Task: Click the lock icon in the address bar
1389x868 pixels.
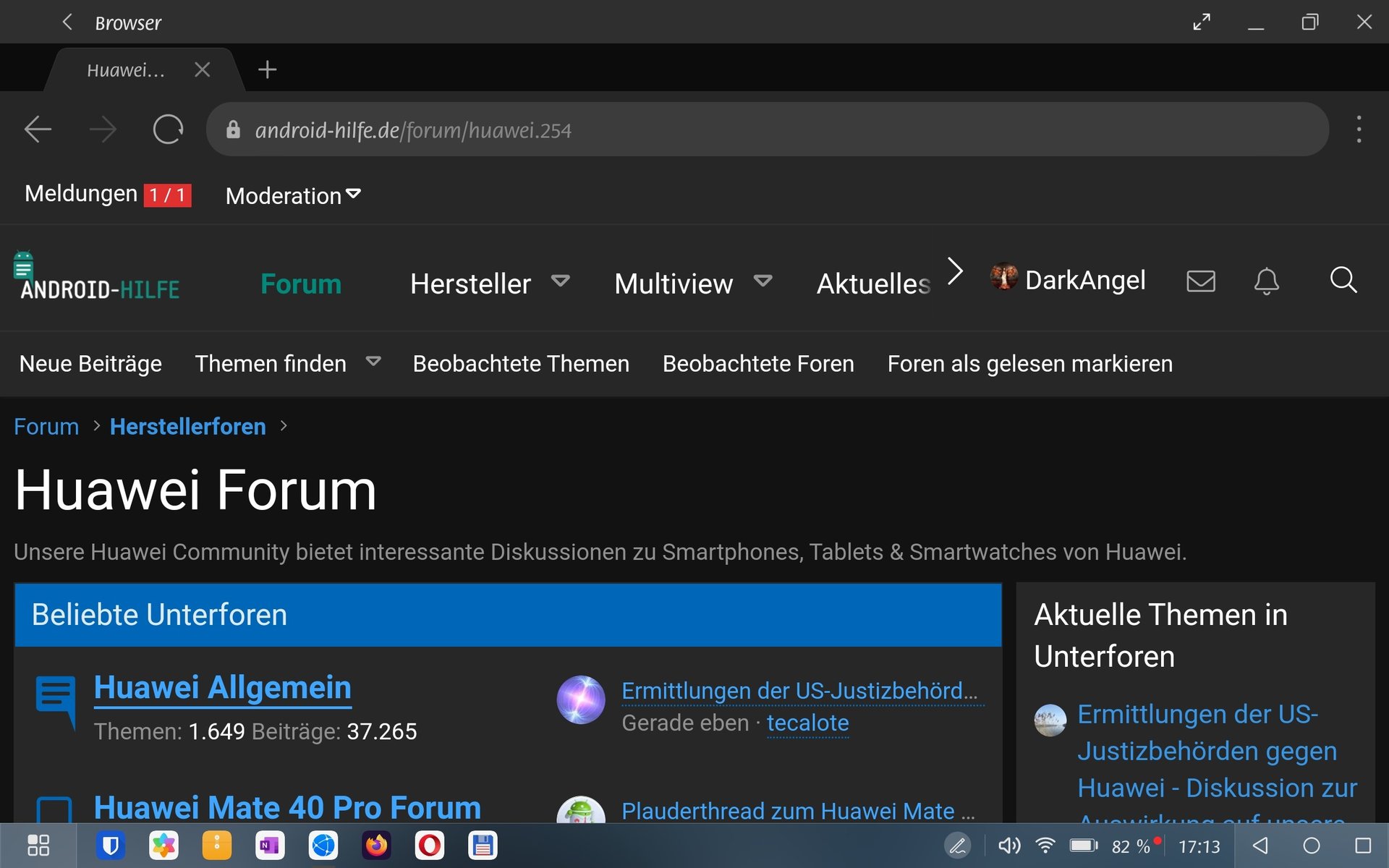Action: (233, 129)
